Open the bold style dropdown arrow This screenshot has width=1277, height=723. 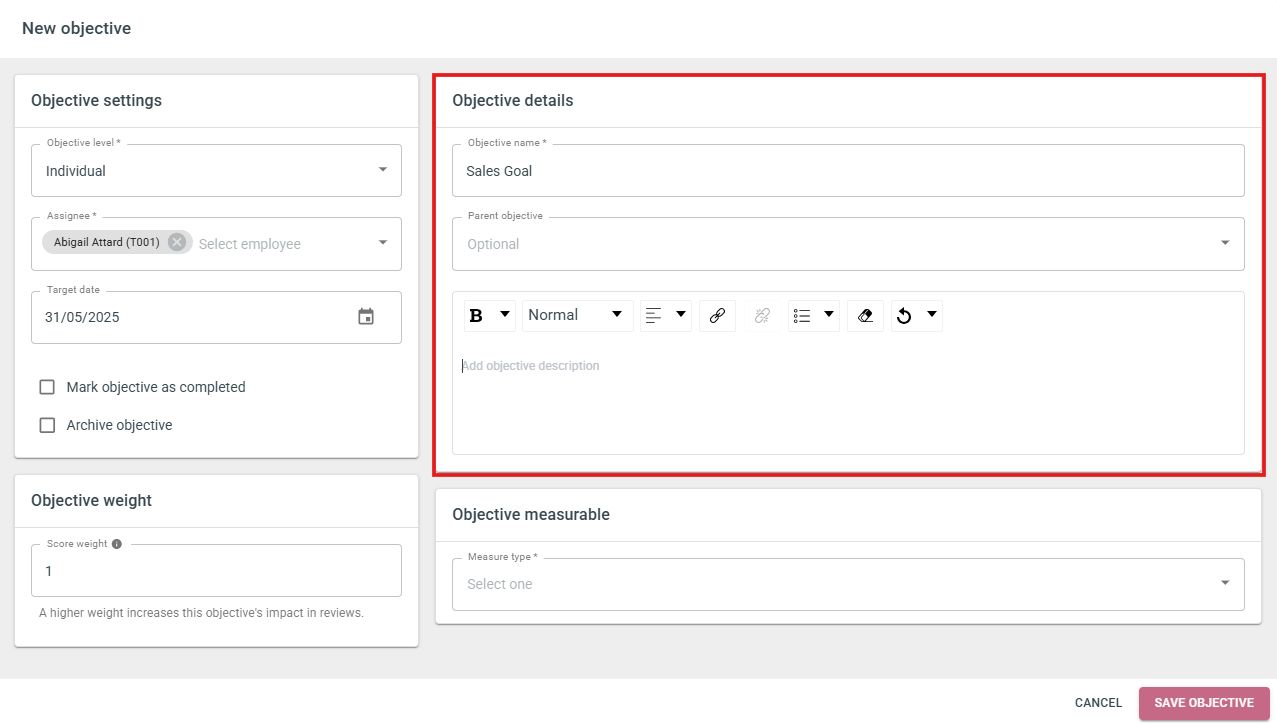[505, 315]
